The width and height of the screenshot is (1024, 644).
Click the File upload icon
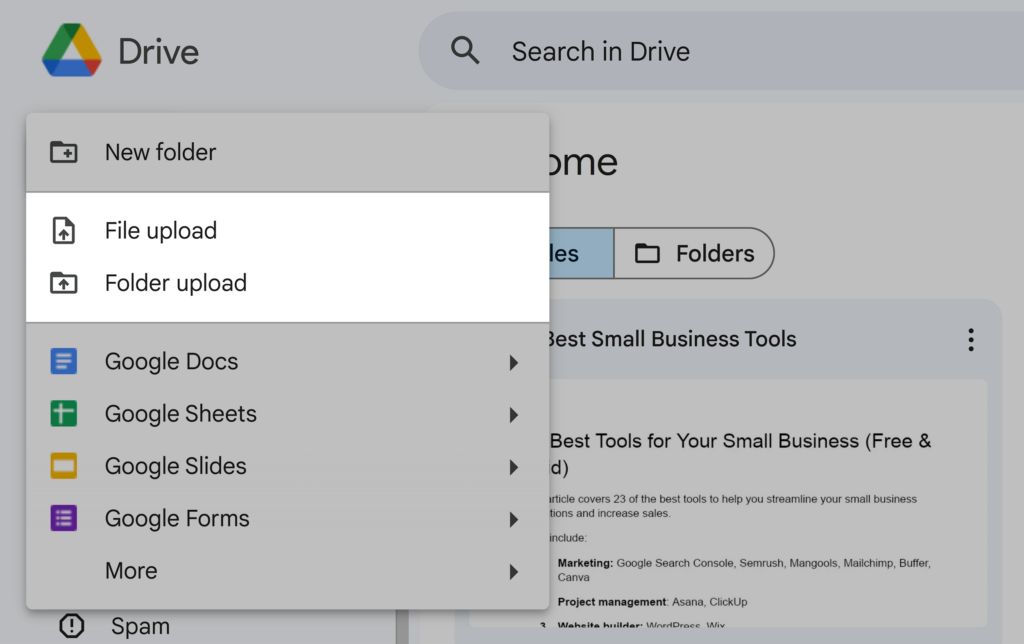[x=64, y=231]
